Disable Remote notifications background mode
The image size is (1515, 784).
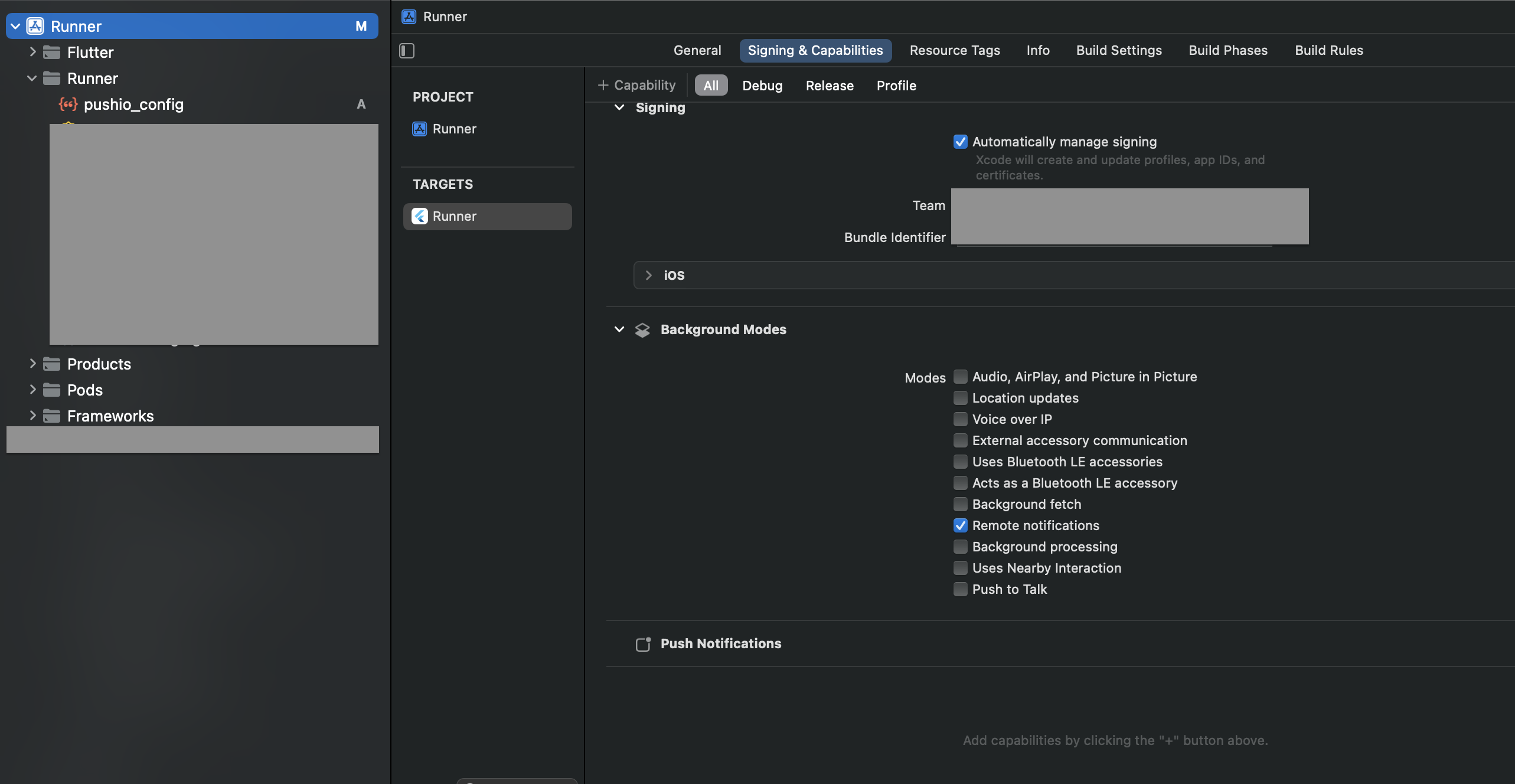[x=961, y=525]
